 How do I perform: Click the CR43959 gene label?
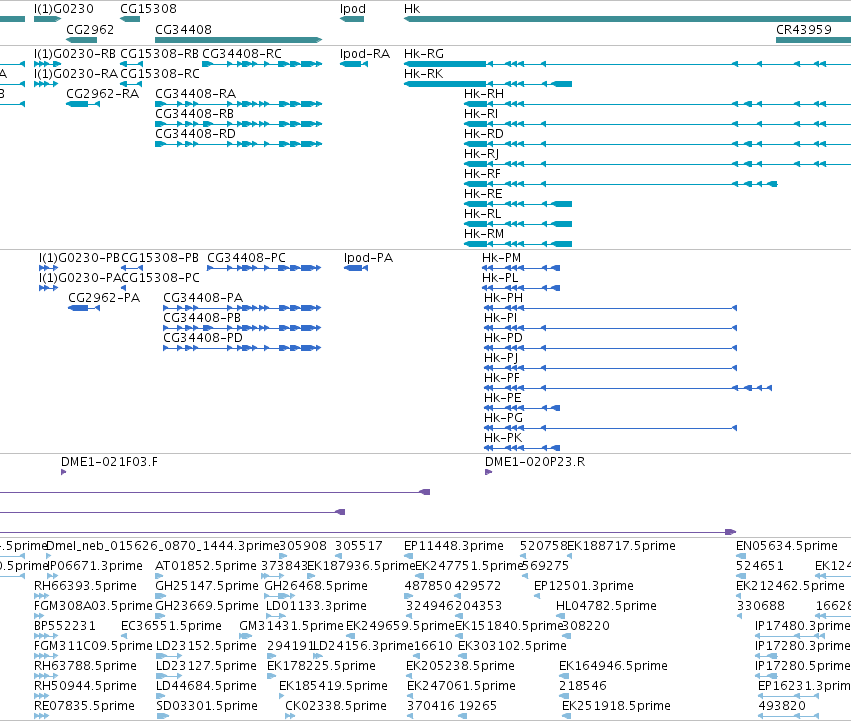tap(804, 29)
